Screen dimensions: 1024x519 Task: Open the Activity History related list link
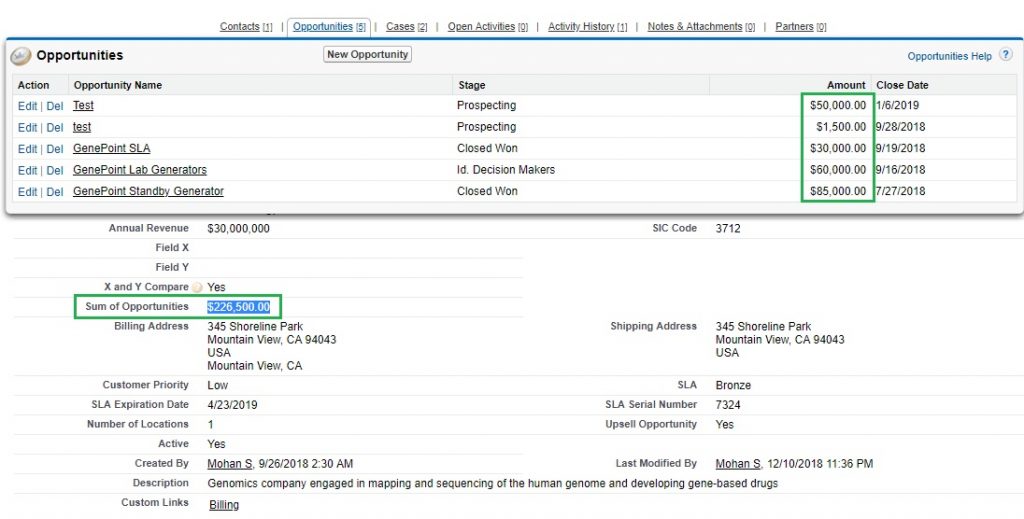click(x=588, y=27)
